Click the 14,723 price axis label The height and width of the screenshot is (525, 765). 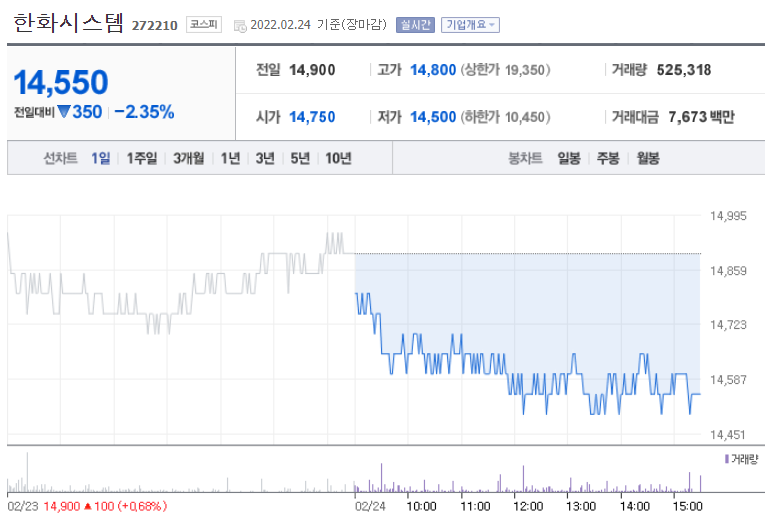click(728, 324)
